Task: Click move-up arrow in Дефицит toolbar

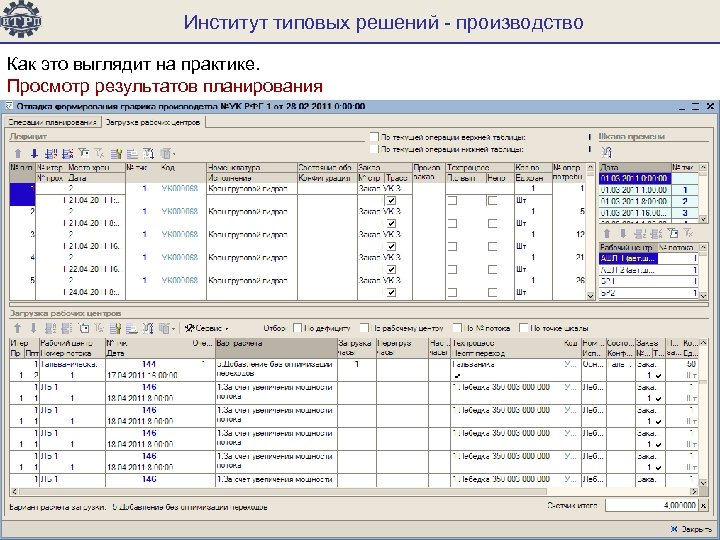Action: [x=18, y=154]
